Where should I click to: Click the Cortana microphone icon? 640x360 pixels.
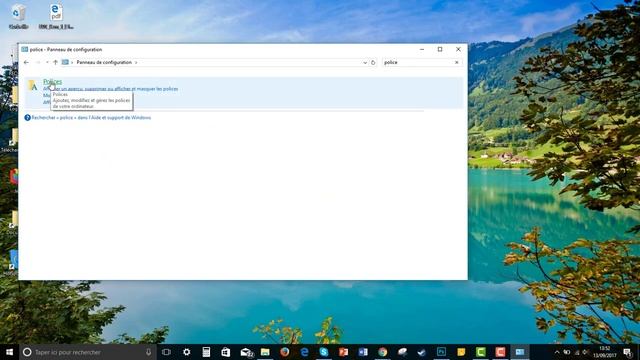pos(149,352)
